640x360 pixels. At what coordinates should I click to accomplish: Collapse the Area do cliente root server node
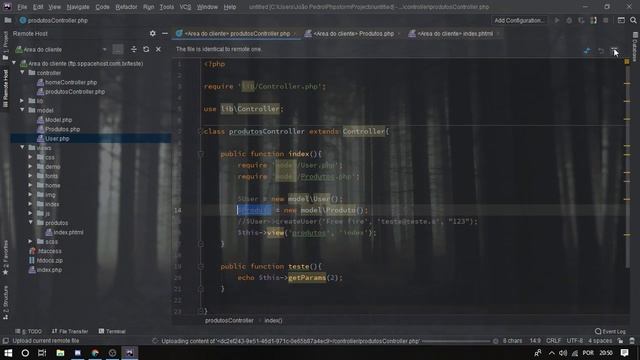(x=14, y=63)
